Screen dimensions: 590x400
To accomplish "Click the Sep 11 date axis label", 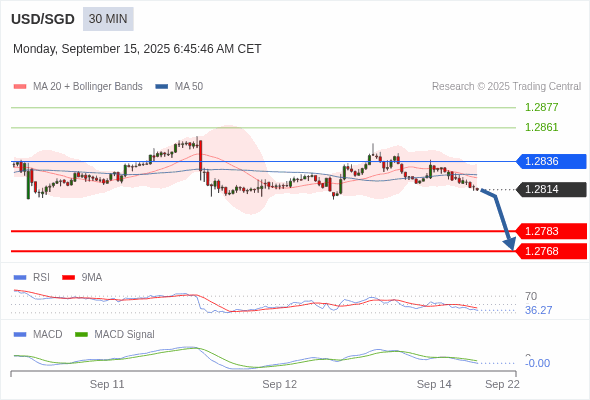I will click(x=107, y=384).
